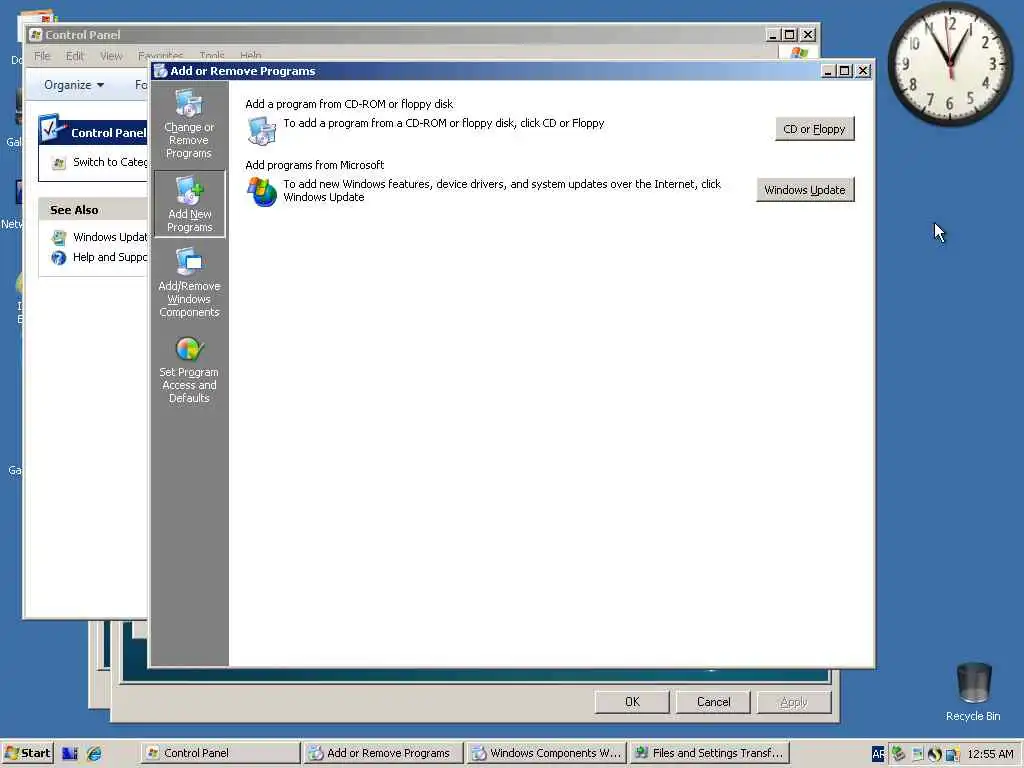This screenshot has height=768, width=1024.
Task: Open Help and Support link under See Also
Action: coord(110,257)
